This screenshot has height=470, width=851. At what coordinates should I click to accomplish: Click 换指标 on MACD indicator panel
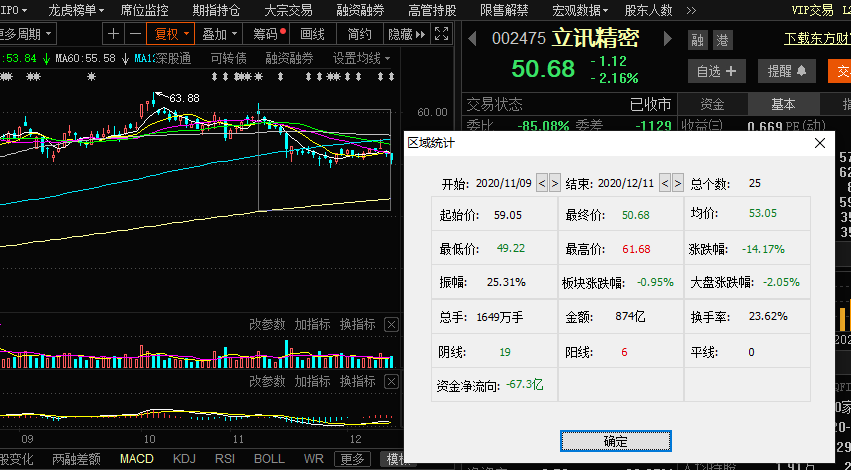(x=358, y=382)
